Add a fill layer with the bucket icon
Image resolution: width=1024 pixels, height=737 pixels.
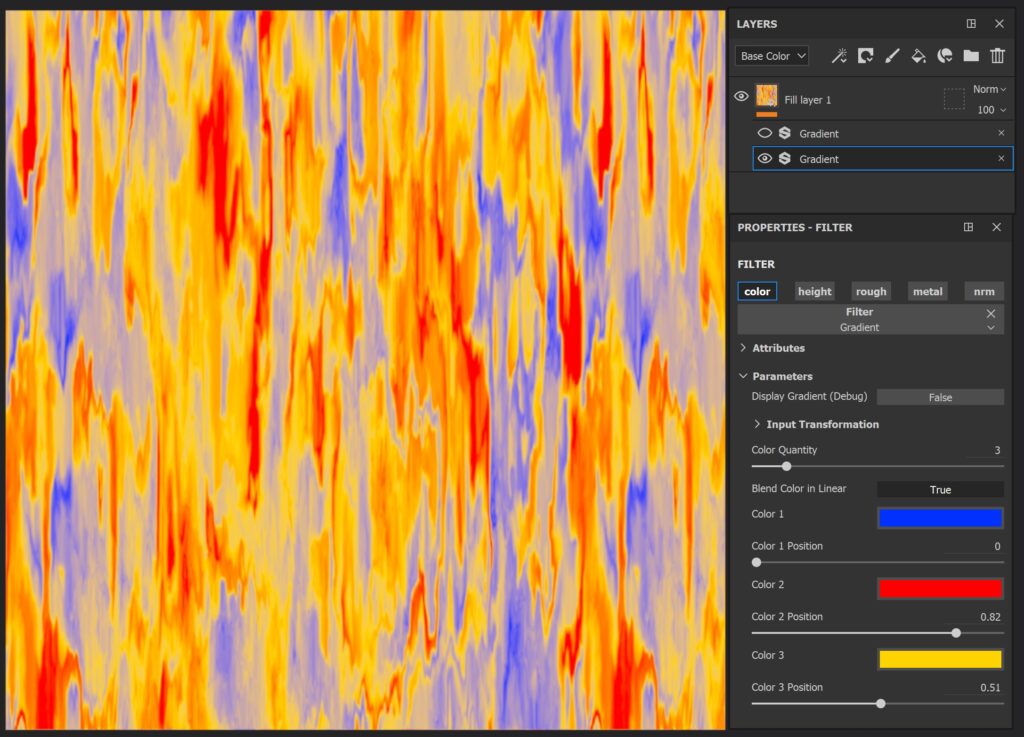tap(918, 56)
